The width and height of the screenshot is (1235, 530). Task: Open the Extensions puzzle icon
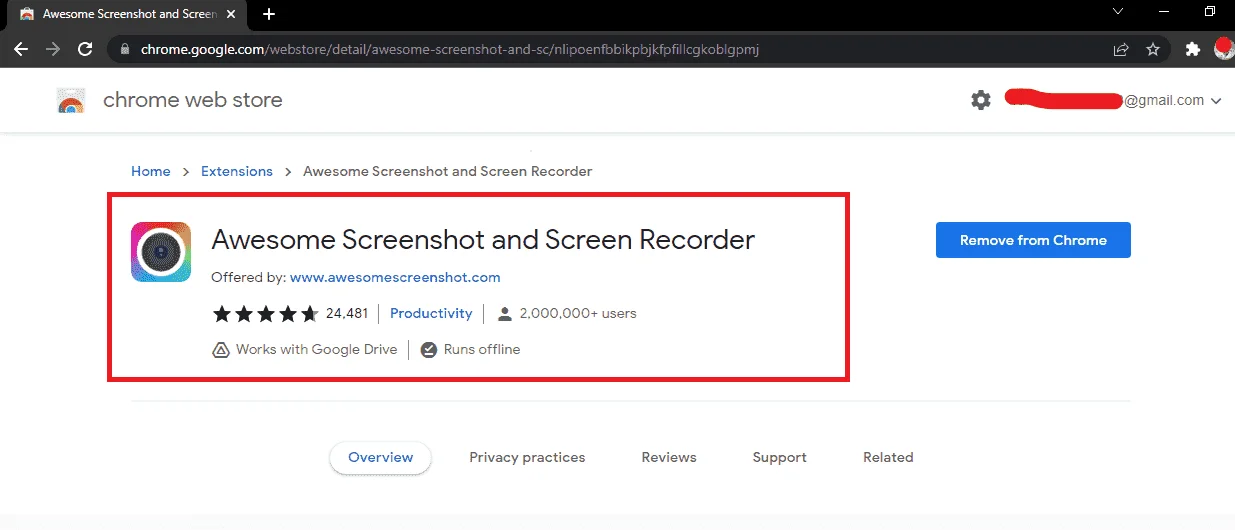1192,49
